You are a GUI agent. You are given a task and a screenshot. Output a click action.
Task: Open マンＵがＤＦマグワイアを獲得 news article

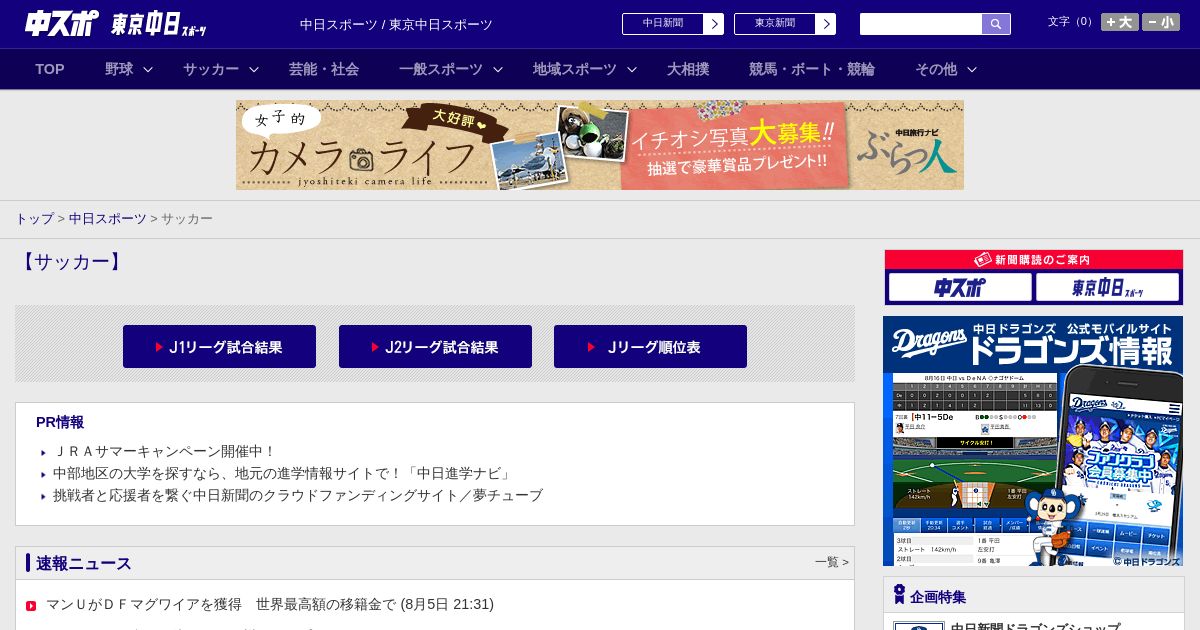click(x=270, y=604)
